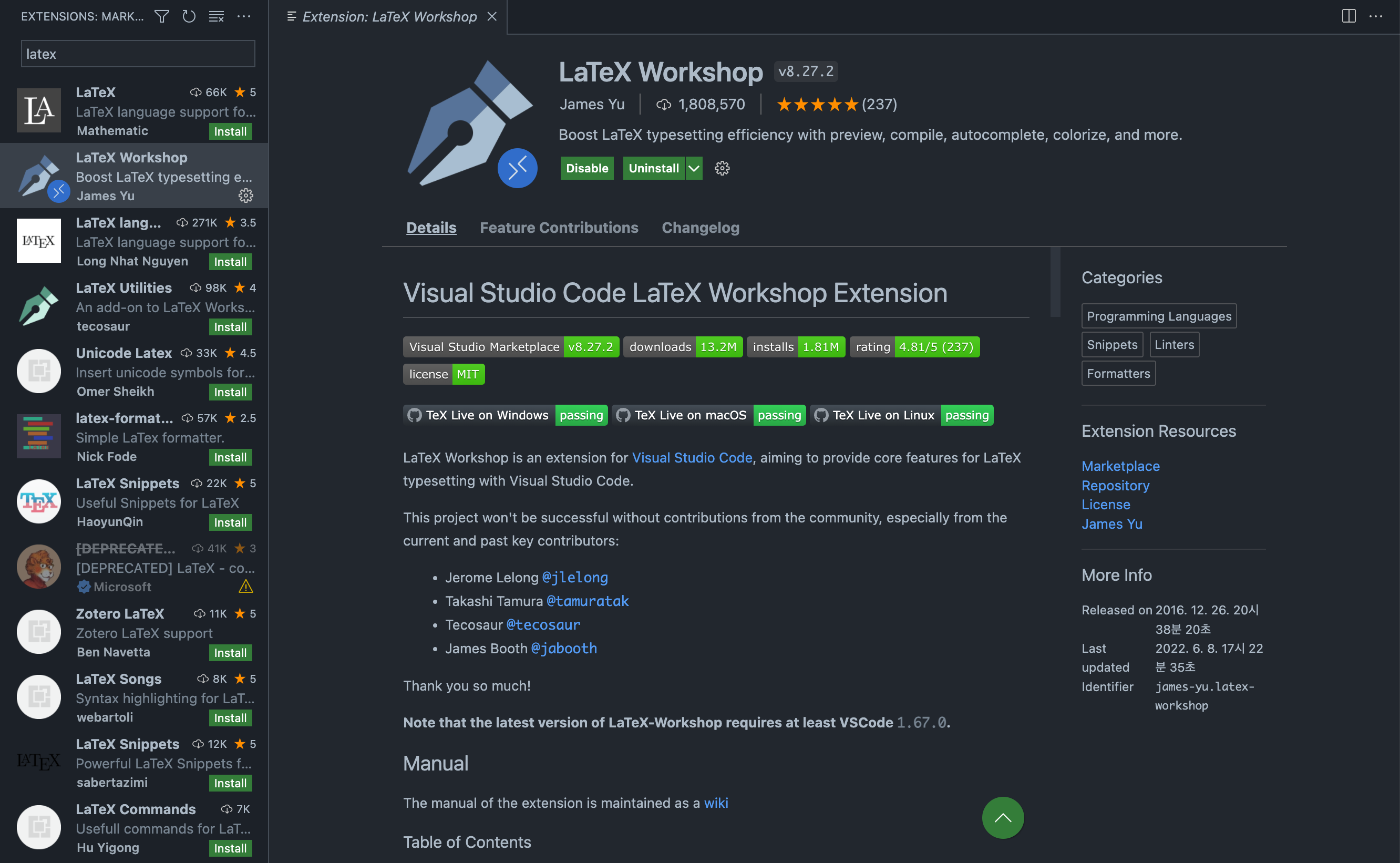The height and width of the screenshot is (863, 1400).
Task: Uninstall the LaTeX Workshop extension
Action: coord(653,168)
